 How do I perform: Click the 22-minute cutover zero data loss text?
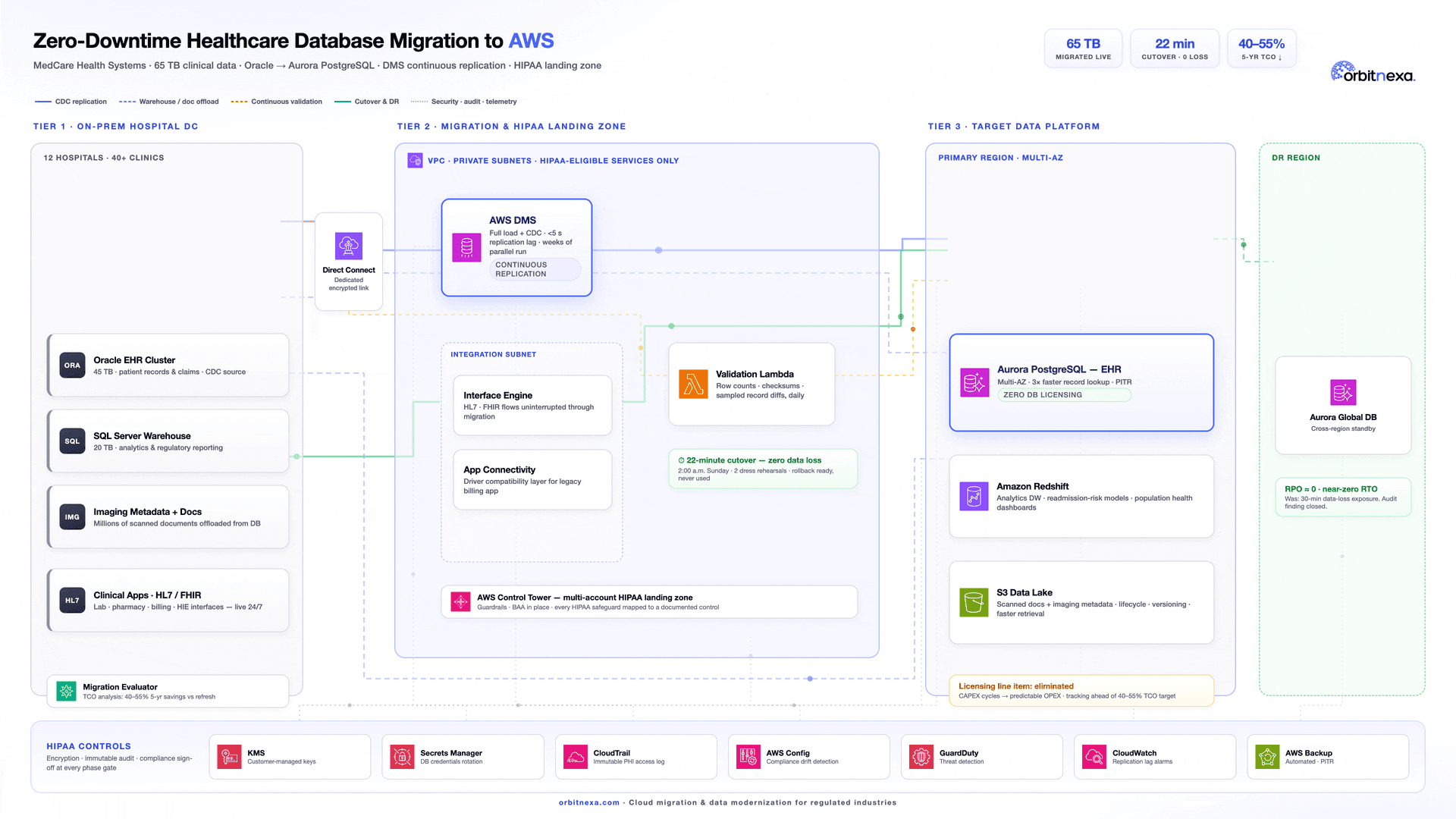click(754, 460)
